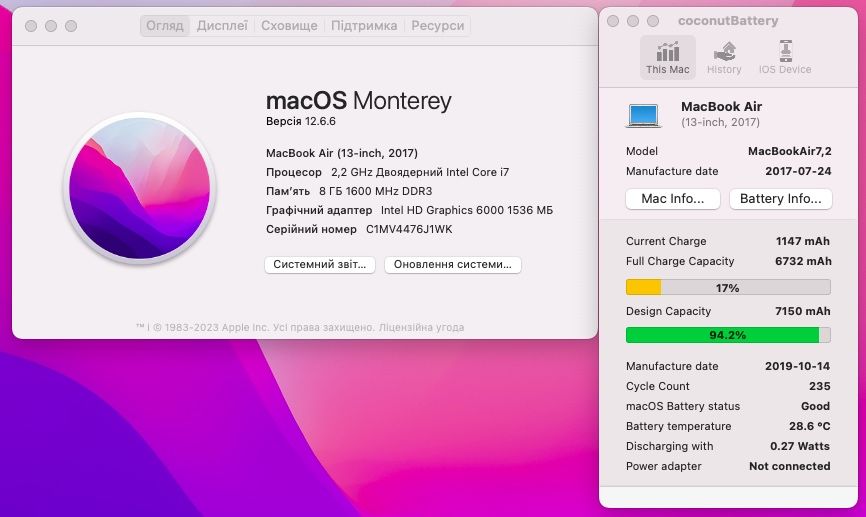Viewport: 866px width, 517px height.
Task: Switch to the Дисплеї tab
Action: coord(222,25)
